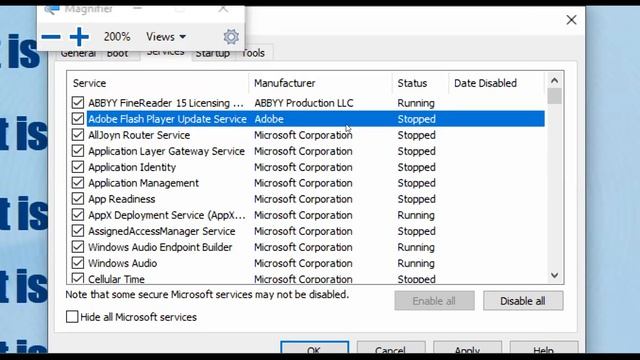Confirm with the OK button
Image resolution: width=640 pixels, height=360 pixels.
(x=314, y=347)
